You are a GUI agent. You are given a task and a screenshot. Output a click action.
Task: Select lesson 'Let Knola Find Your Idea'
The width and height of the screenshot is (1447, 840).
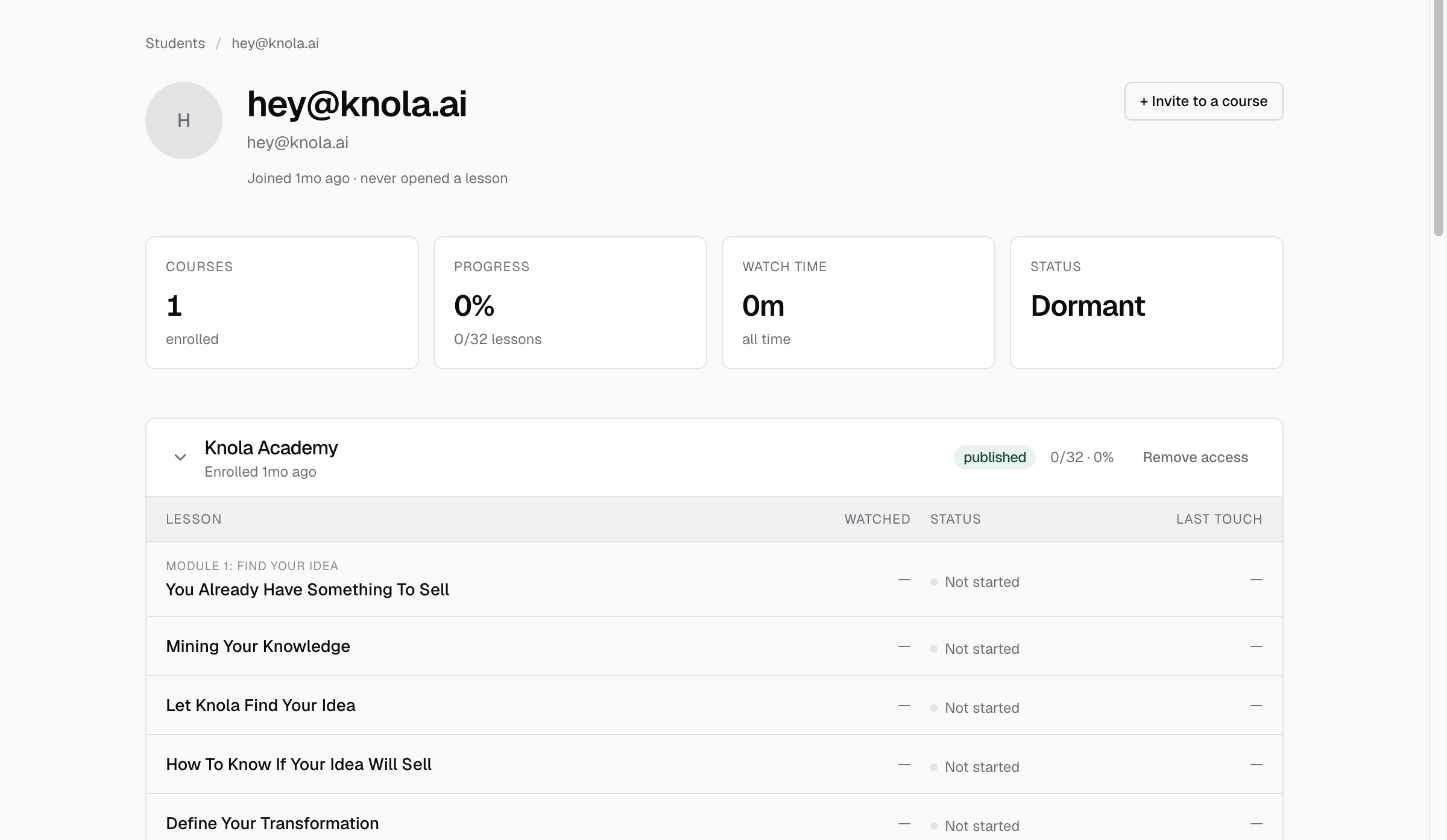click(261, 705)
